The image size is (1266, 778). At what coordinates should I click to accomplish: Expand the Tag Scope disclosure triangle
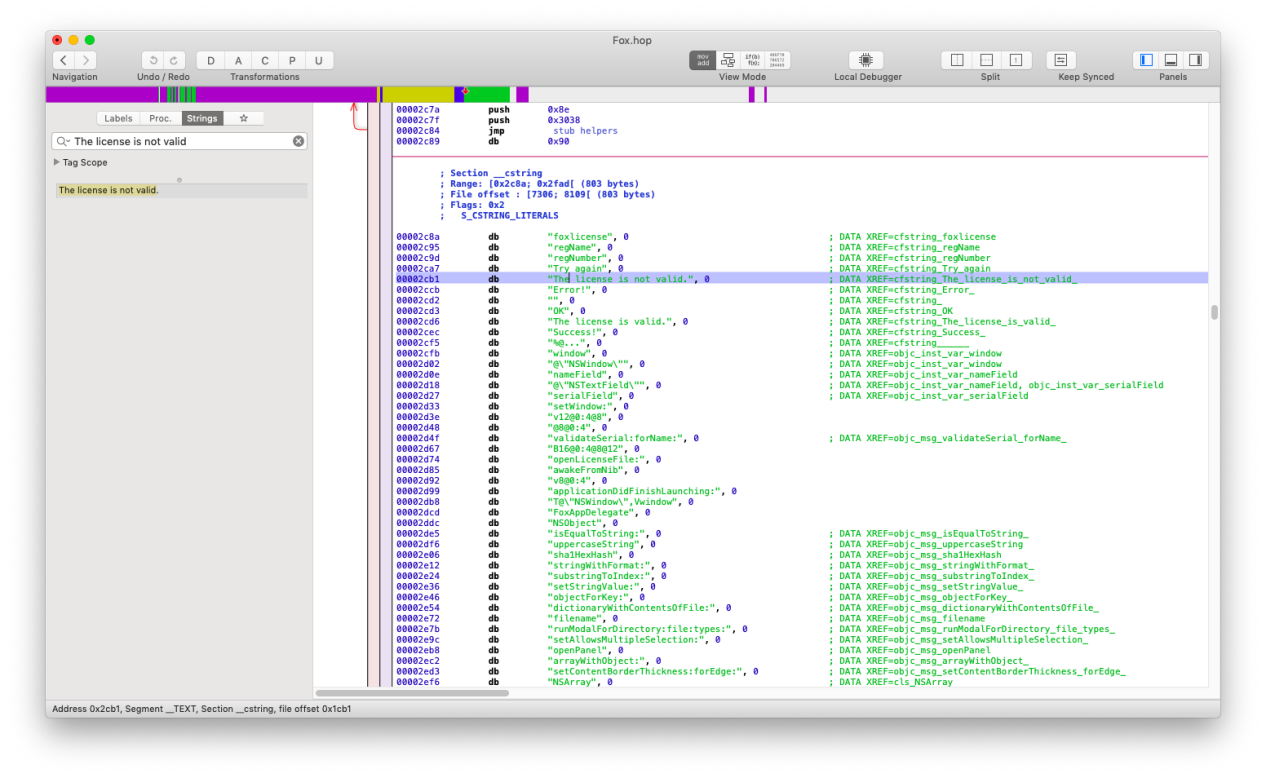(x=56, y=162)
